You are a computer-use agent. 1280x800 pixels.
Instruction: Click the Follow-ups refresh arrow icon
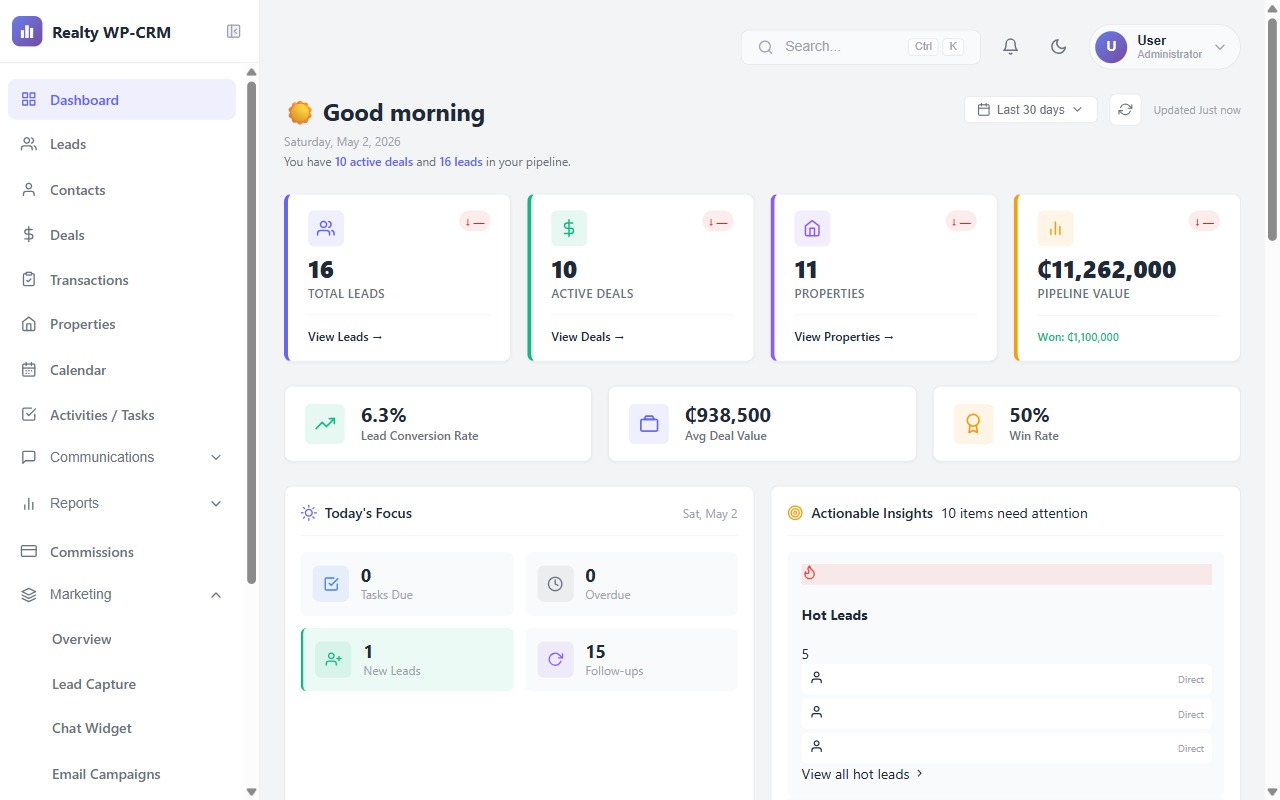click(555, 660)
